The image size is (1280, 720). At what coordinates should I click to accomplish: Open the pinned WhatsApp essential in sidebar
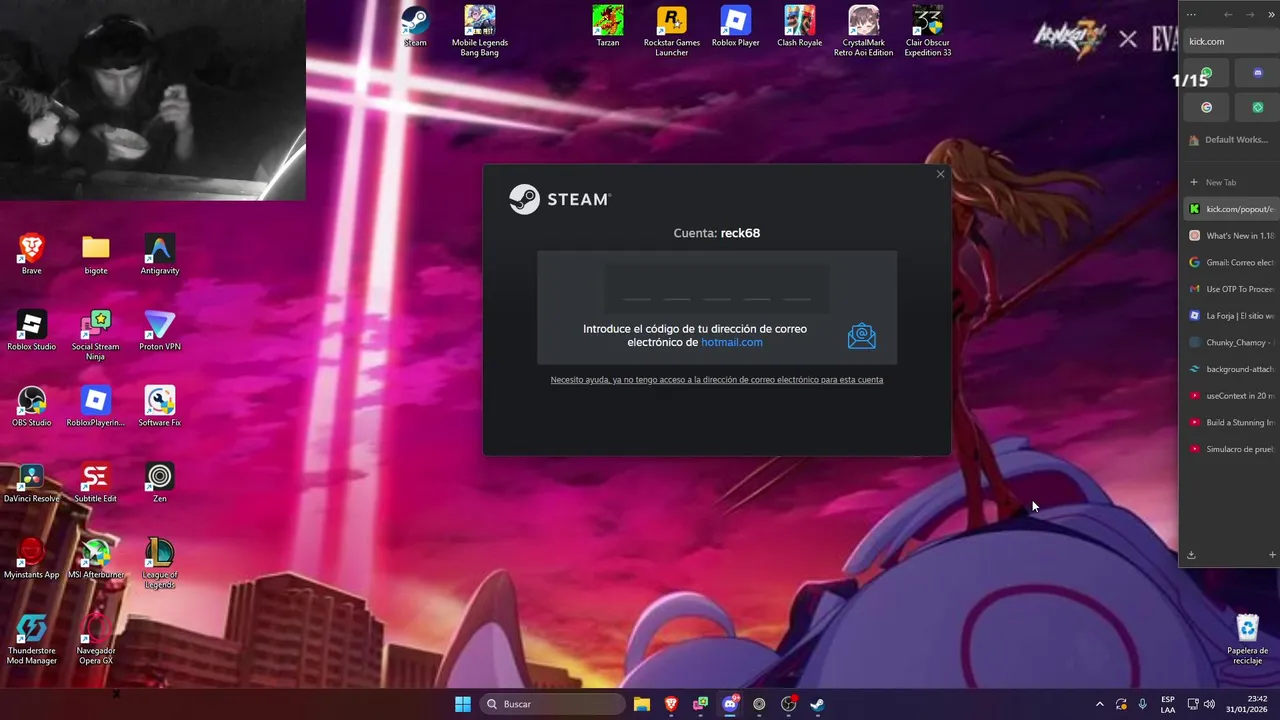[x=1207, y=74]
